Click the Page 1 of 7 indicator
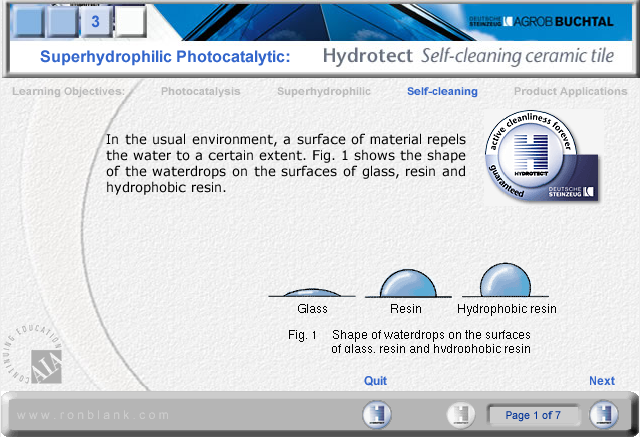Image resolution: width=640 pixels, height=437 pixels. tap(533, 415)
